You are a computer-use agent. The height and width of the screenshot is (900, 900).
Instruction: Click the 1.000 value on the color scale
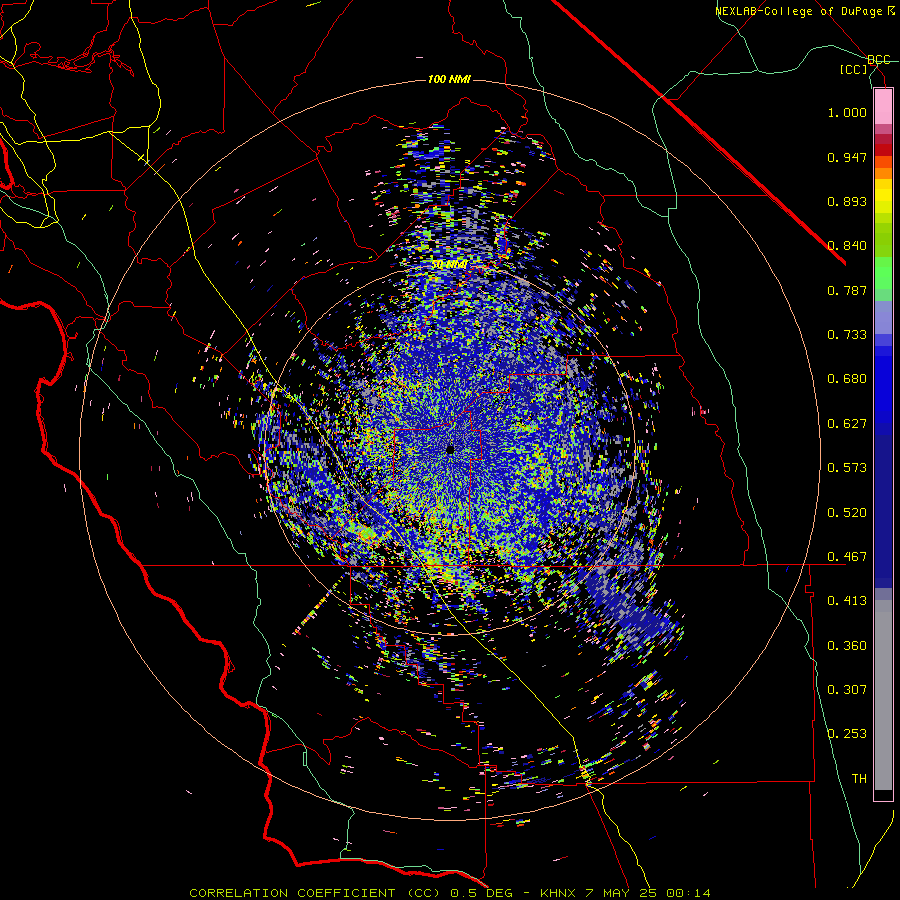(x=847, y=112)
